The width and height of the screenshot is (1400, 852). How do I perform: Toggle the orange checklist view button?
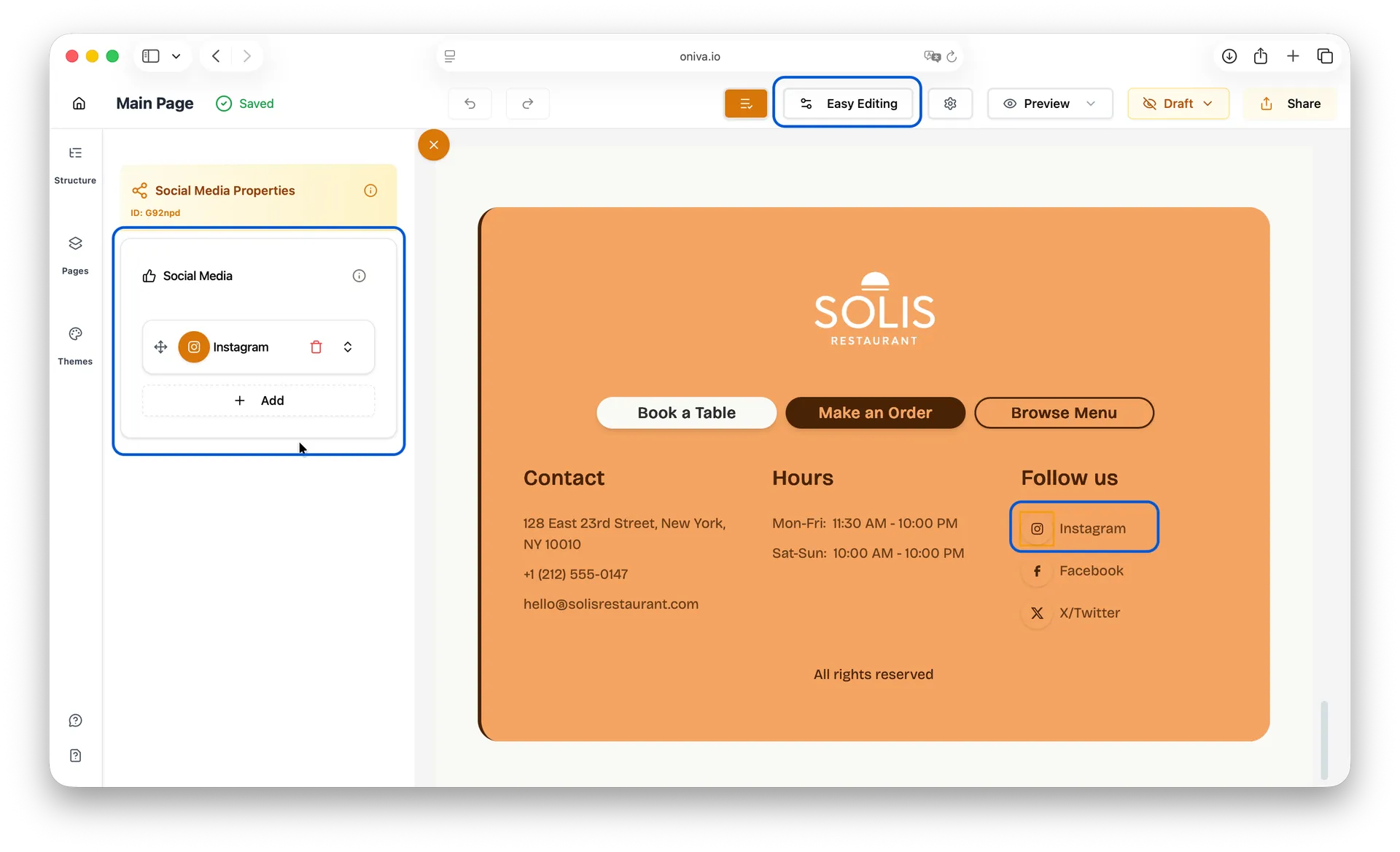pos(745,104)
